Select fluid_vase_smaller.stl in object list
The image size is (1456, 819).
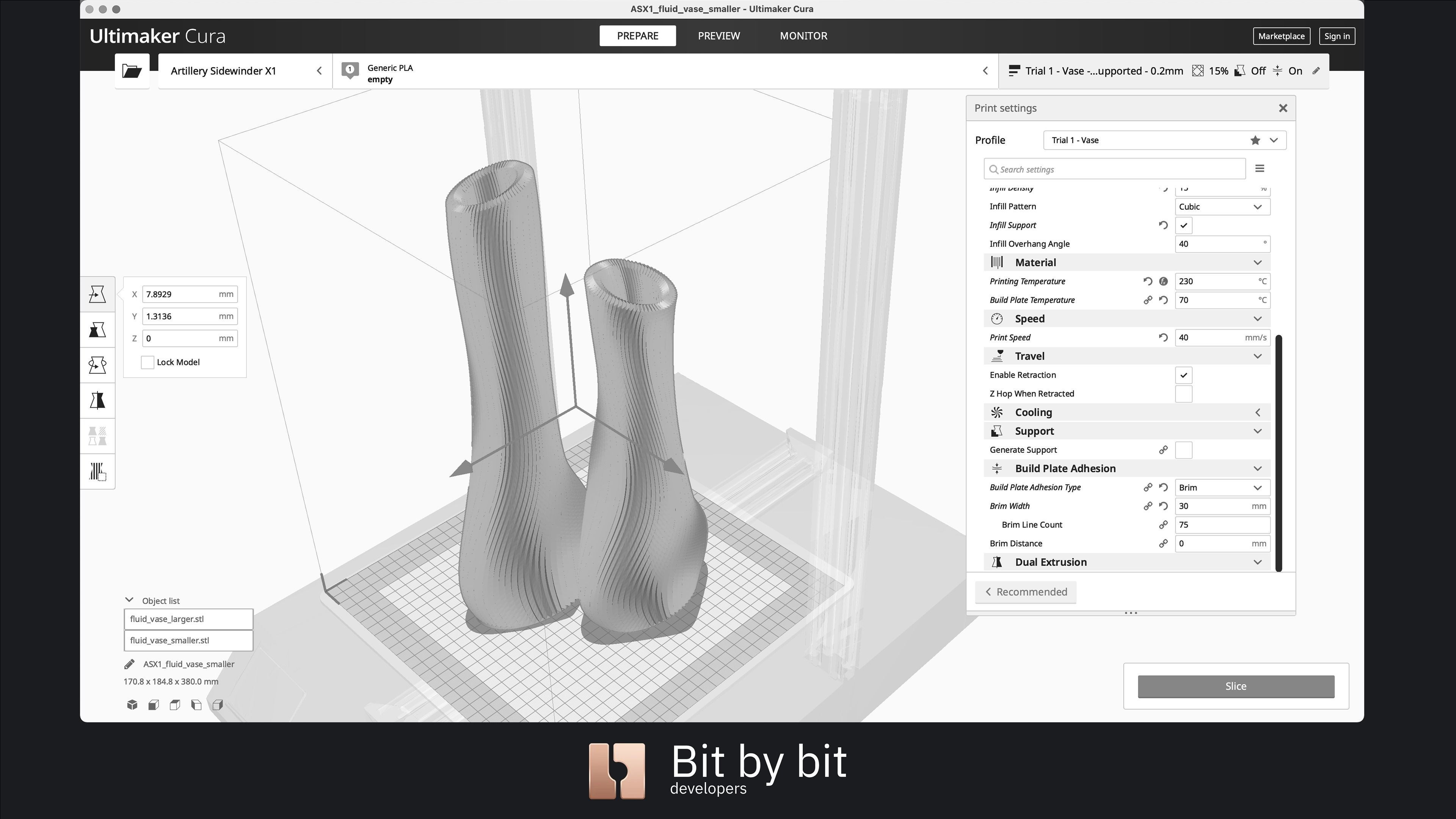pyautogui.click(x=188, y=640)
